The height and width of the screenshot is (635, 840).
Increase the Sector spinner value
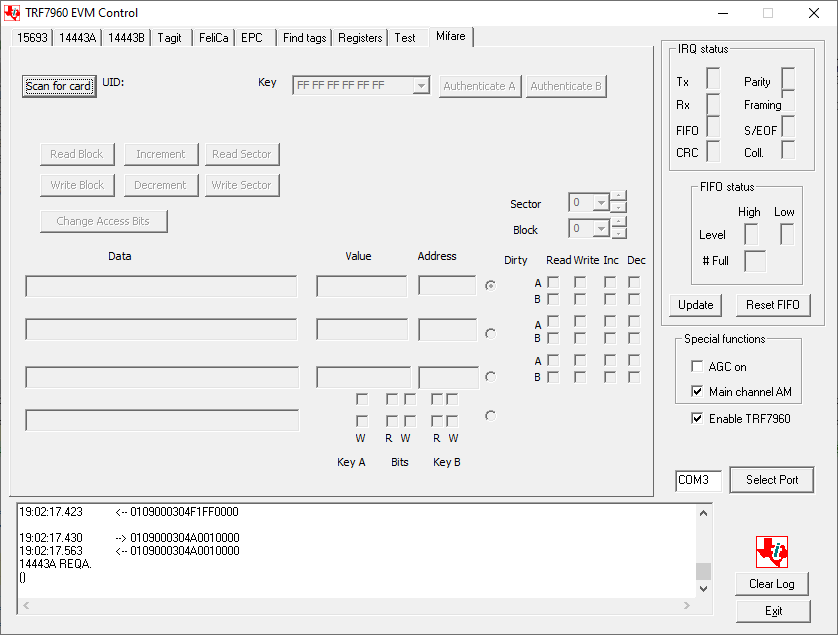tap(618, 196)
